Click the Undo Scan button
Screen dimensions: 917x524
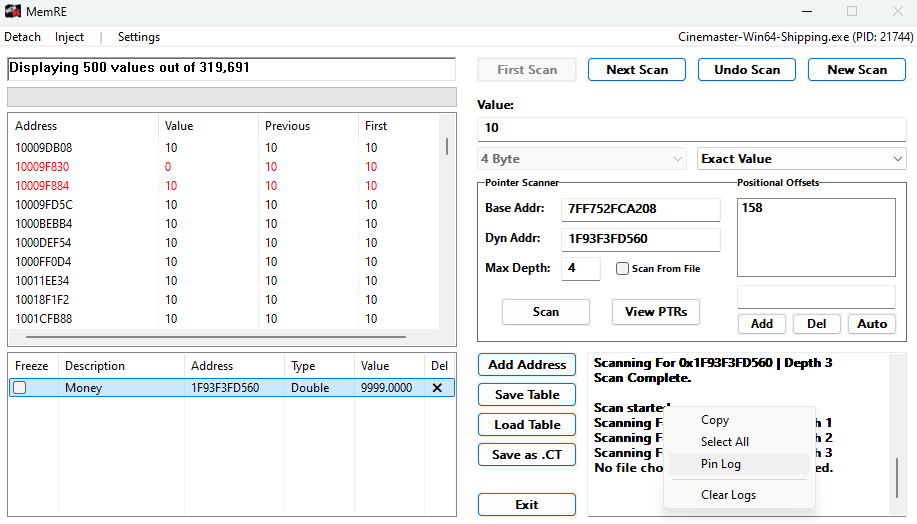click(747, 70)
